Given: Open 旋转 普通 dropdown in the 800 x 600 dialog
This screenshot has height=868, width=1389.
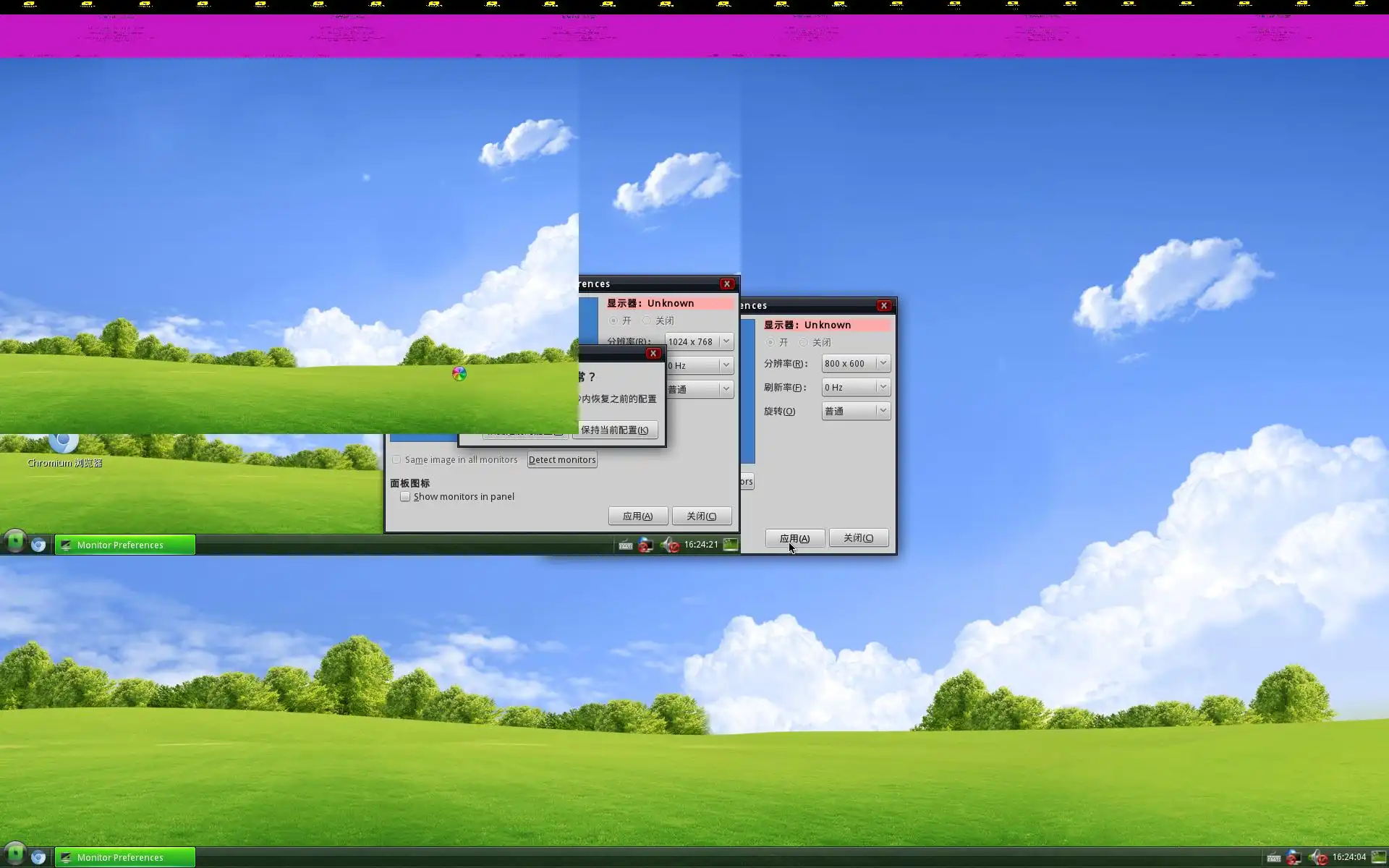Looking at the screenshot, I should [x=856, y=412].
